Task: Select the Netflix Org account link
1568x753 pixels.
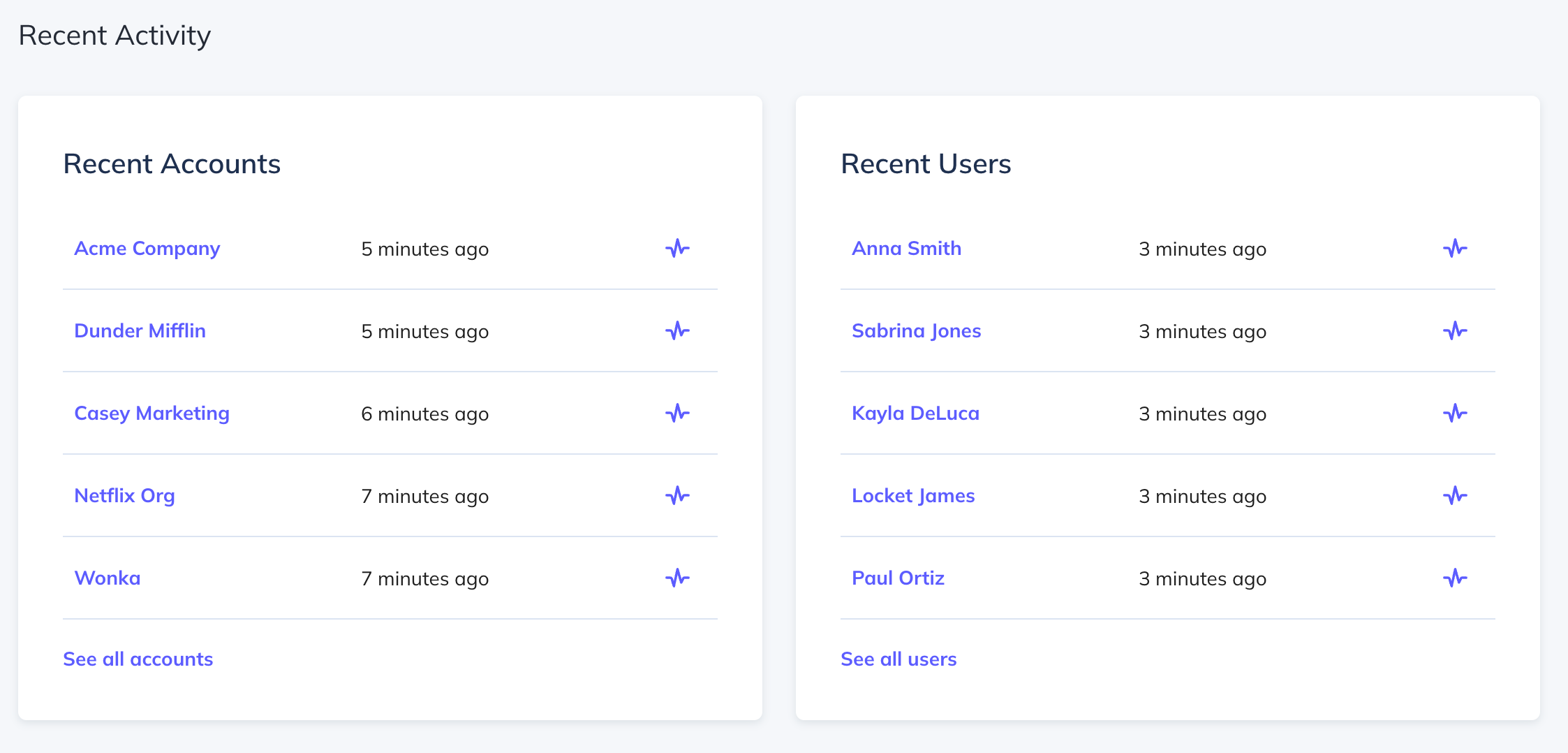Action: pyautogui.click(x=124, y=497)
